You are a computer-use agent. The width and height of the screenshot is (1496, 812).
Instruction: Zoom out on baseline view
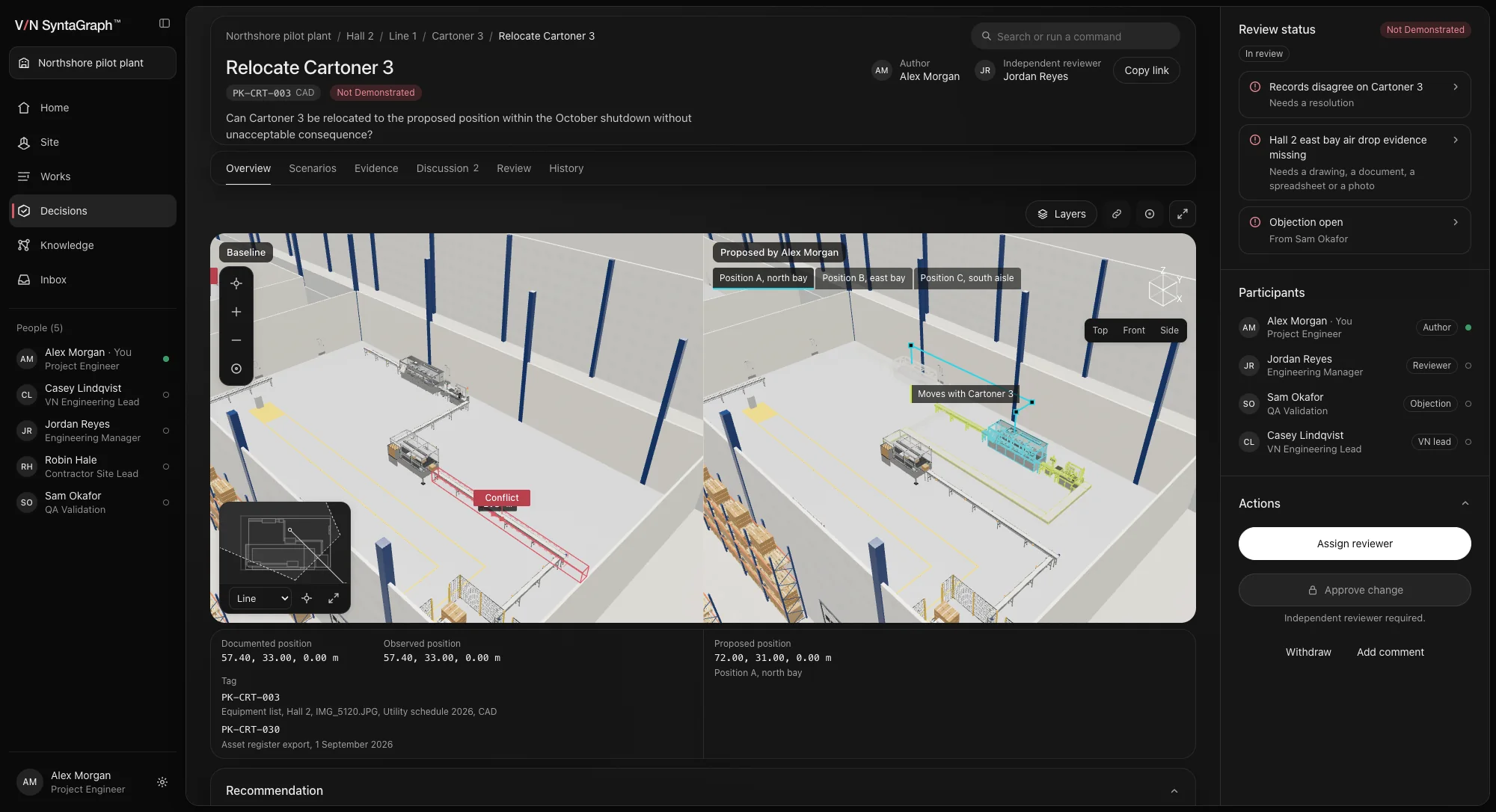click(236, 340)
